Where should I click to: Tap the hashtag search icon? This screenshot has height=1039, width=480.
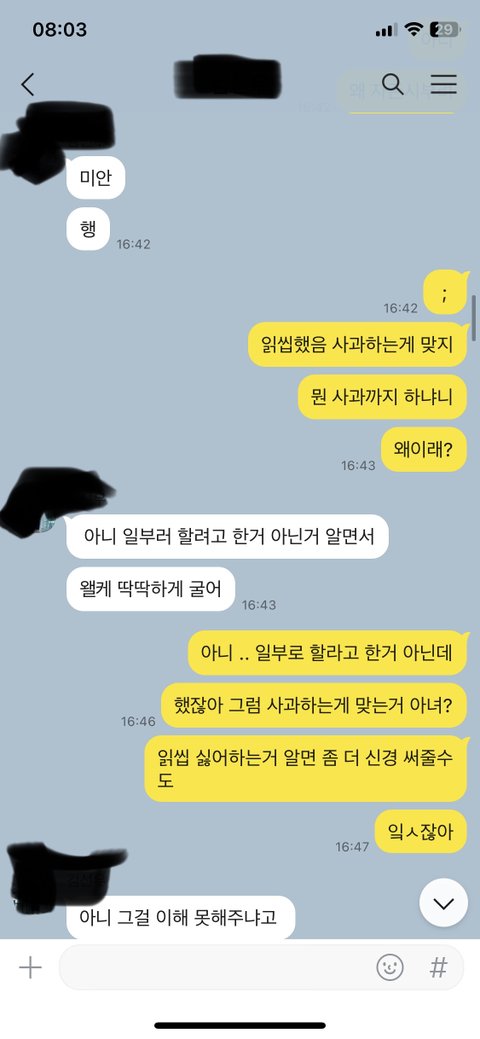(438, 967)
